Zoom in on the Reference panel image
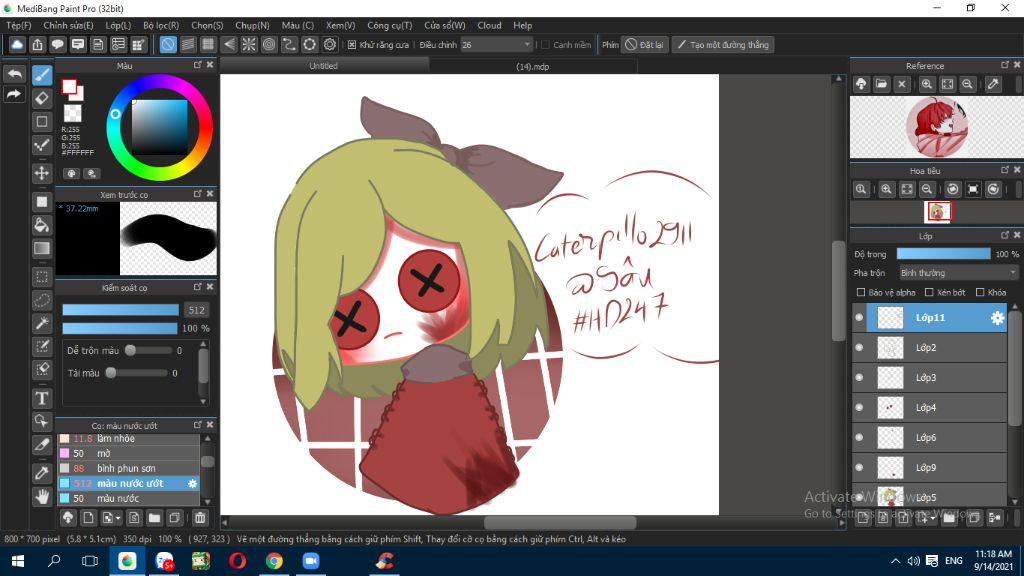This screenshot has height=576, width=1024. [x=926, y=84]
